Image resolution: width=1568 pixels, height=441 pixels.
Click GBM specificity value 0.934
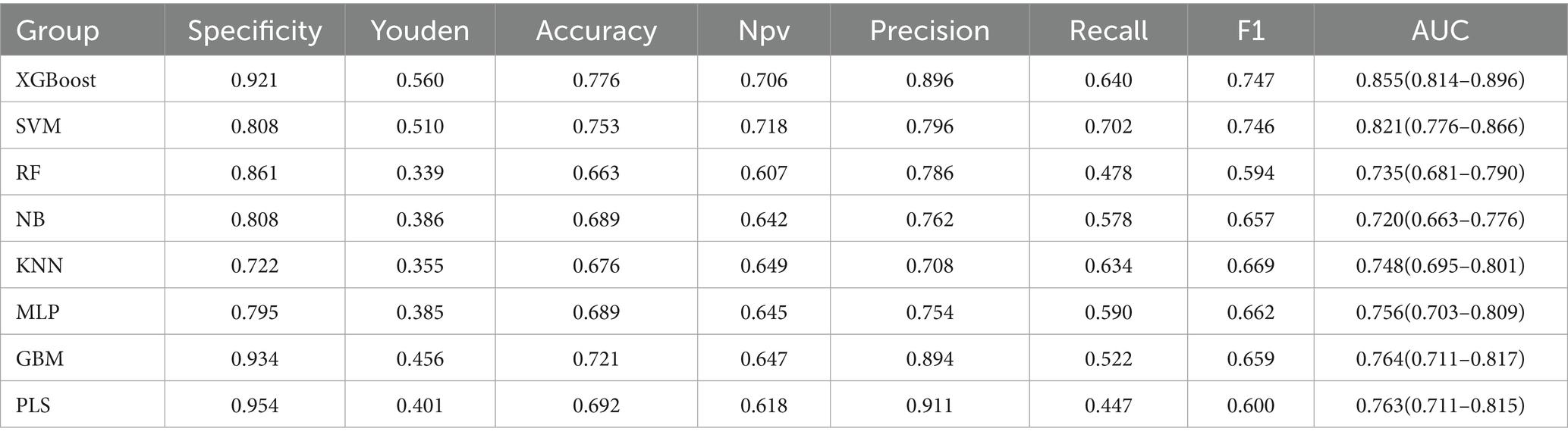coord(255,358)
